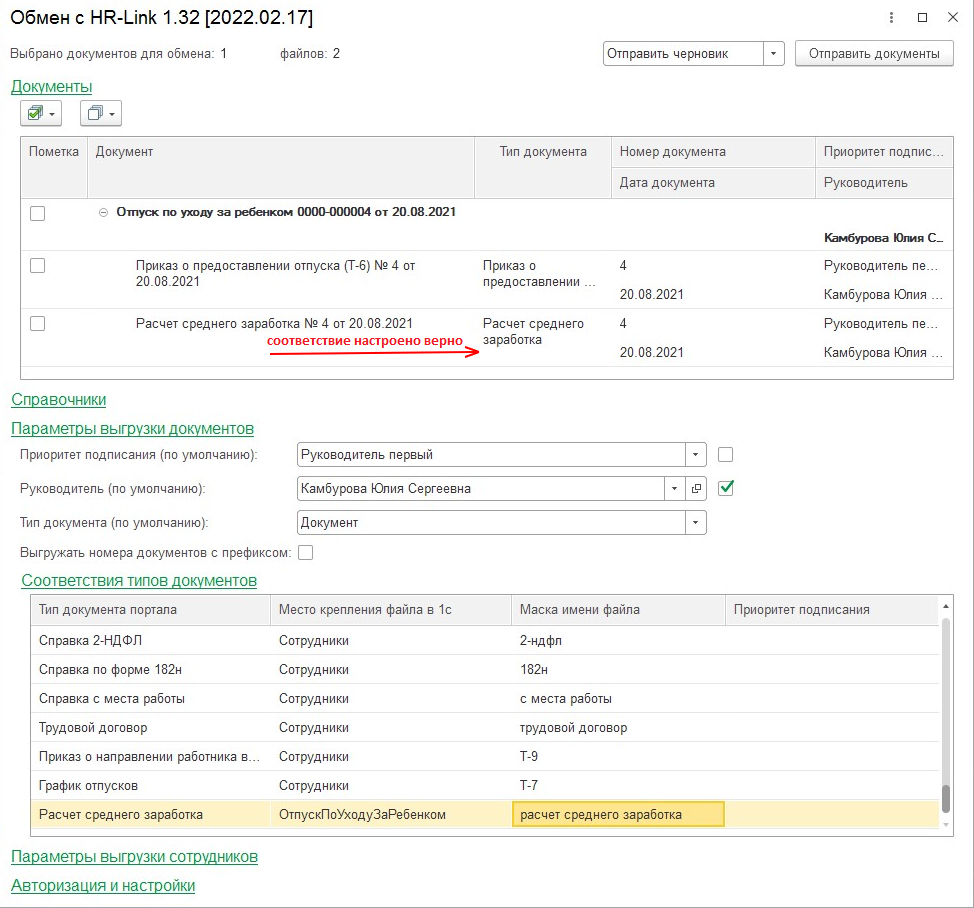Click Тип документа портала column header
This screenshot has height=908, width=974.
150,610
